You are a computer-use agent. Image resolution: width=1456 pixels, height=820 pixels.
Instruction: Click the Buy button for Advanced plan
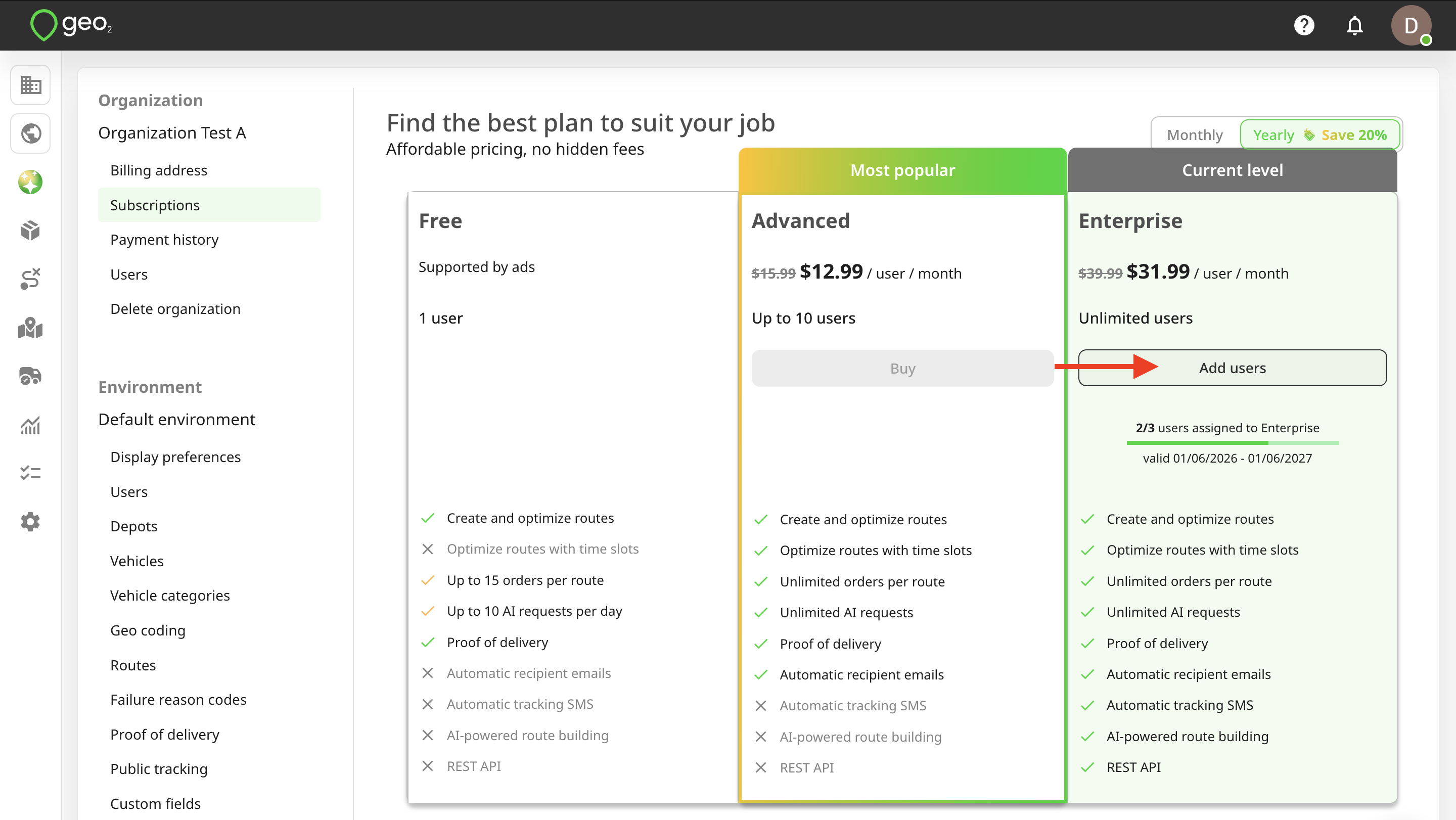click(902, 369)
